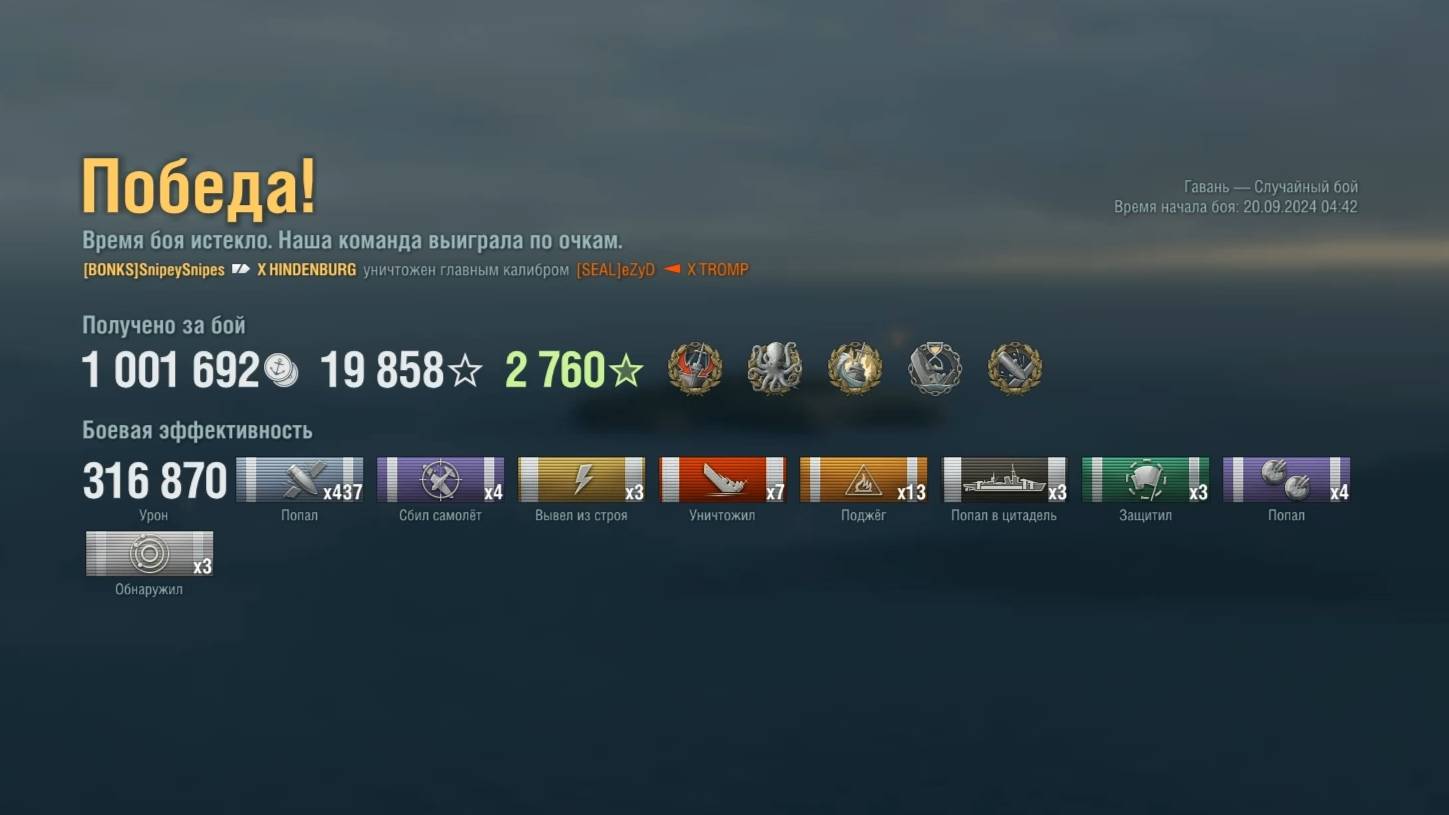
Task: Click the x437 Попал hits ribbon
Action: pyautogui.click(x=299, y=480)
